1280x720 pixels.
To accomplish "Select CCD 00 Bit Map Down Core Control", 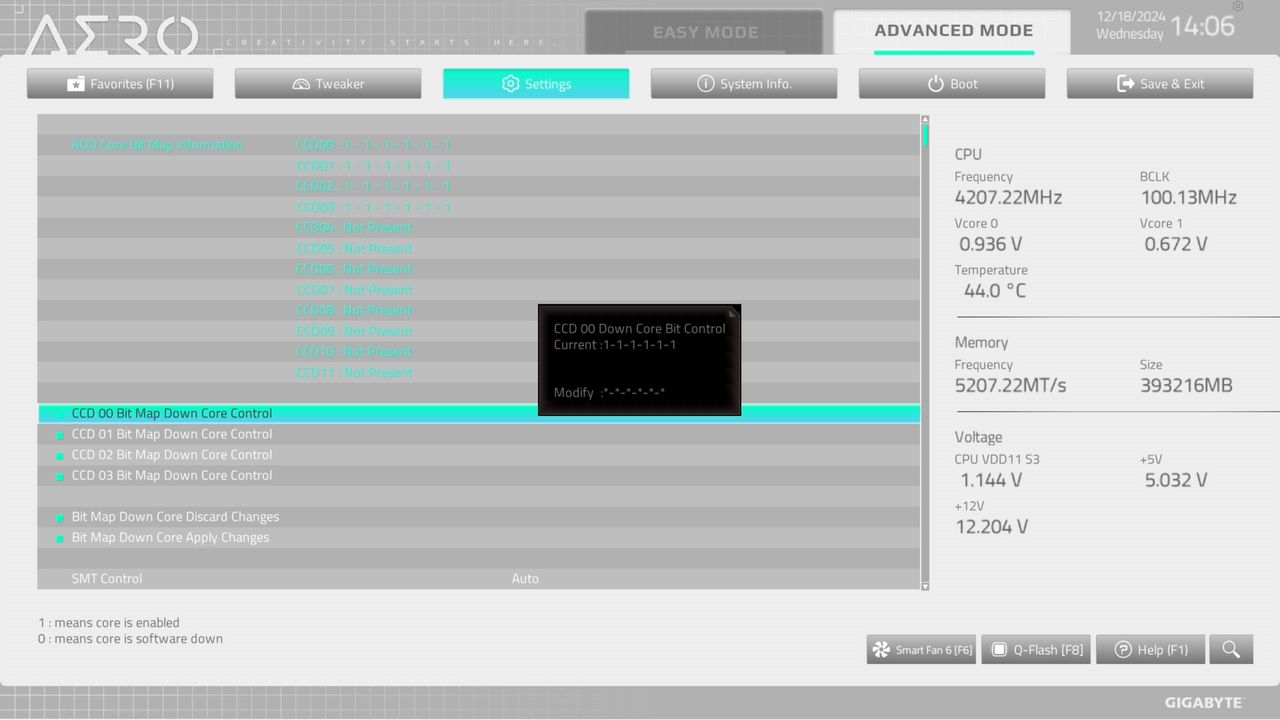I will 479,413.
